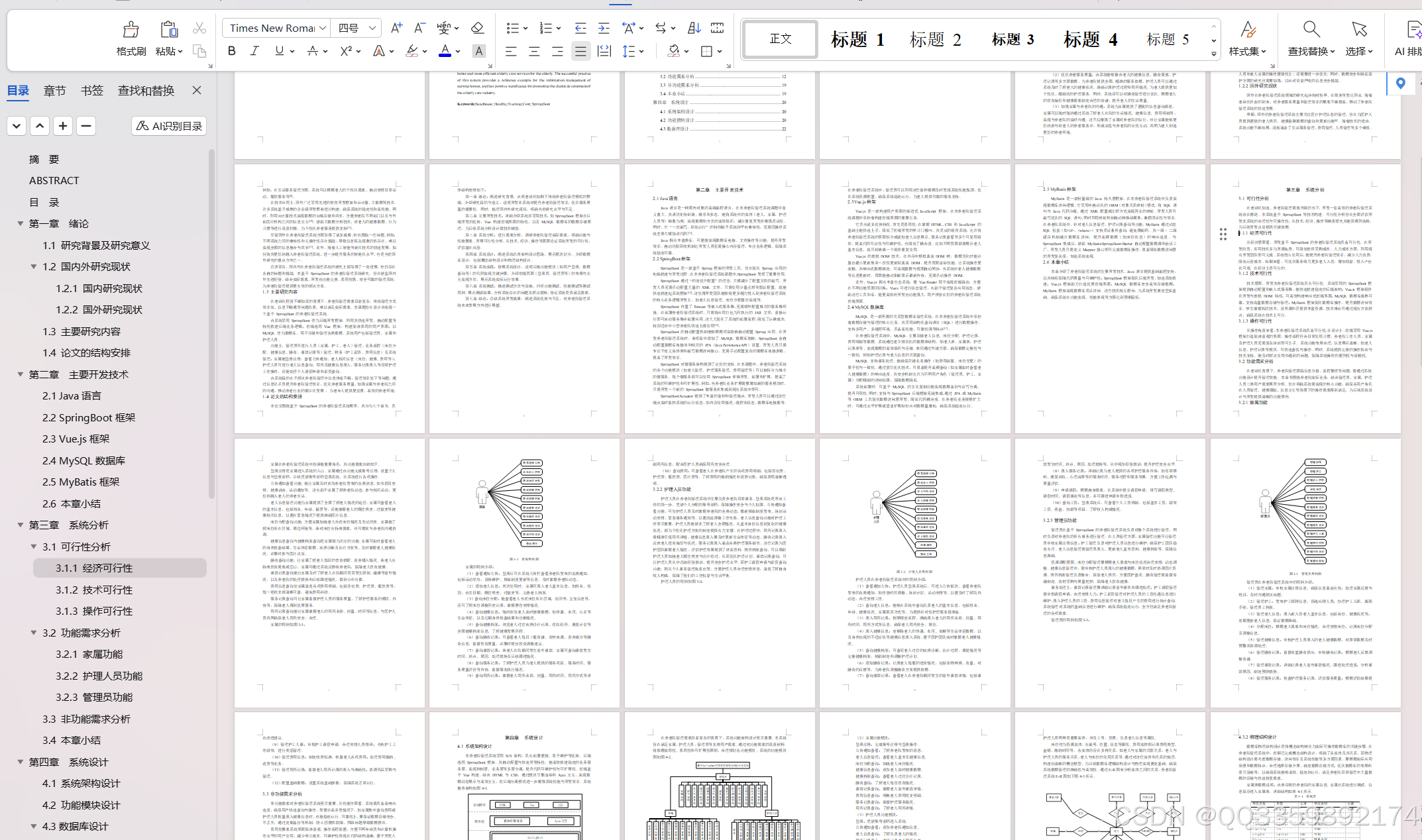Toggle bold formatting
The width and height of the screenshot is (1422, 840).
click(x=231, y=51)
